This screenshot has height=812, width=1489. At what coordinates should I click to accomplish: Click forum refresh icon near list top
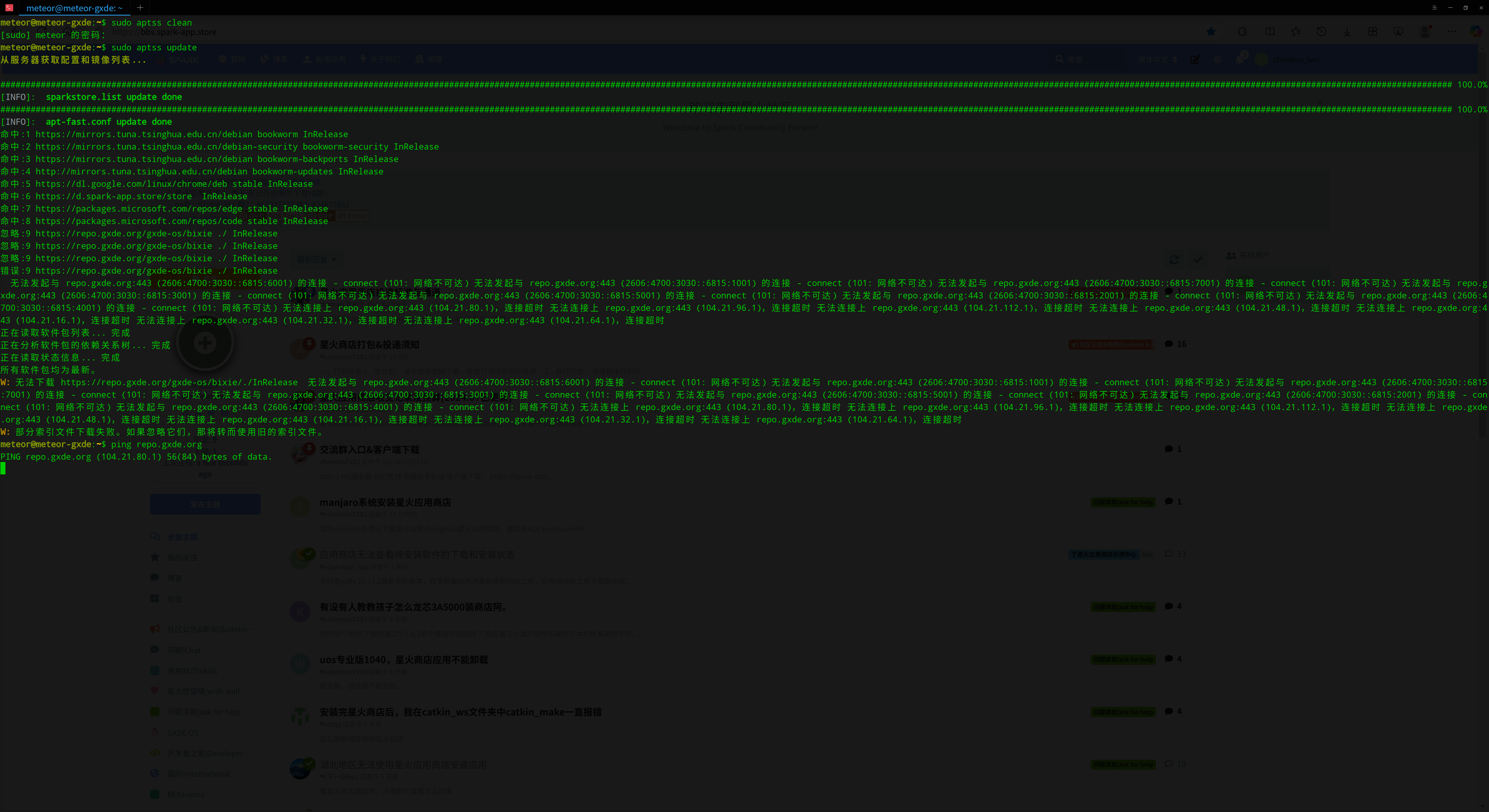point(1174,260)
